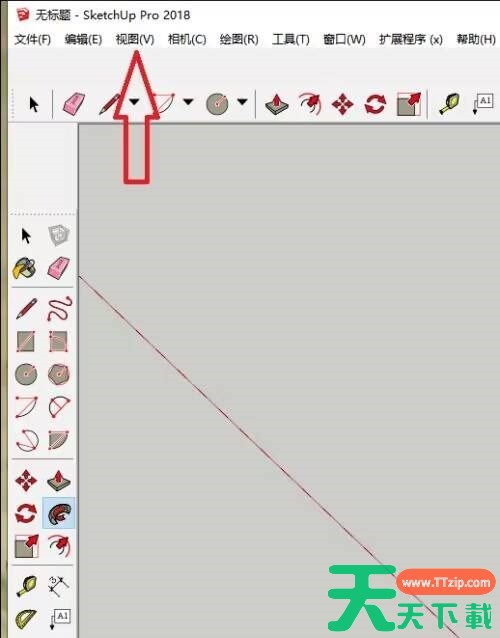Select the Make Component tool
This screenshot has width=500, height=638.
59,235
